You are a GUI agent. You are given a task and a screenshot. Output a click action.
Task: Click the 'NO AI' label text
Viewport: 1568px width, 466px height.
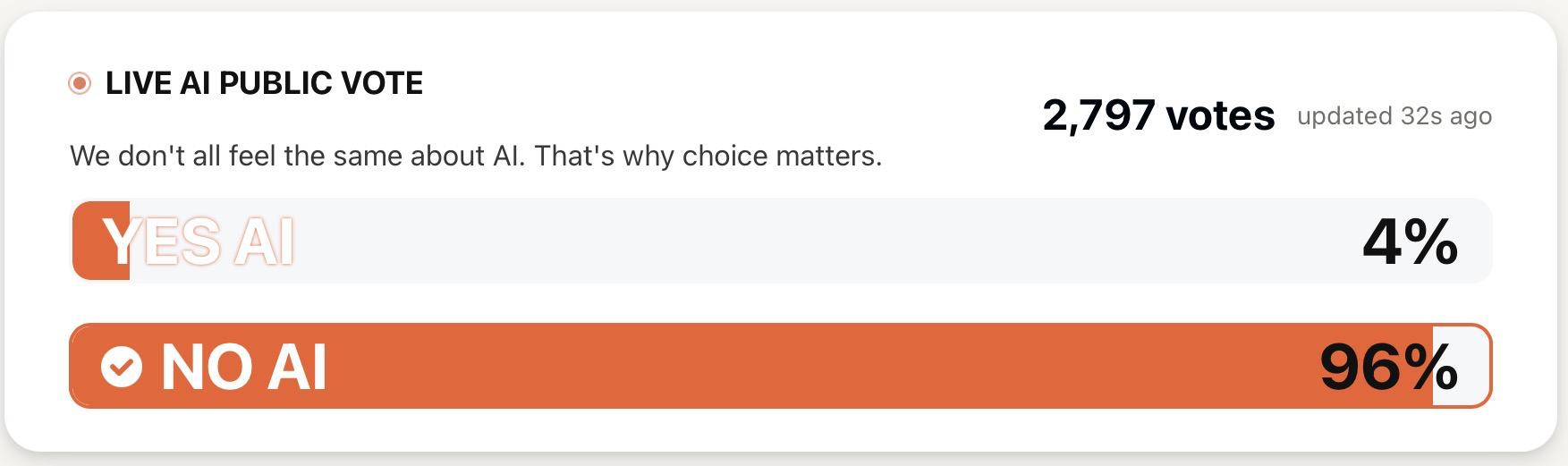243,367
